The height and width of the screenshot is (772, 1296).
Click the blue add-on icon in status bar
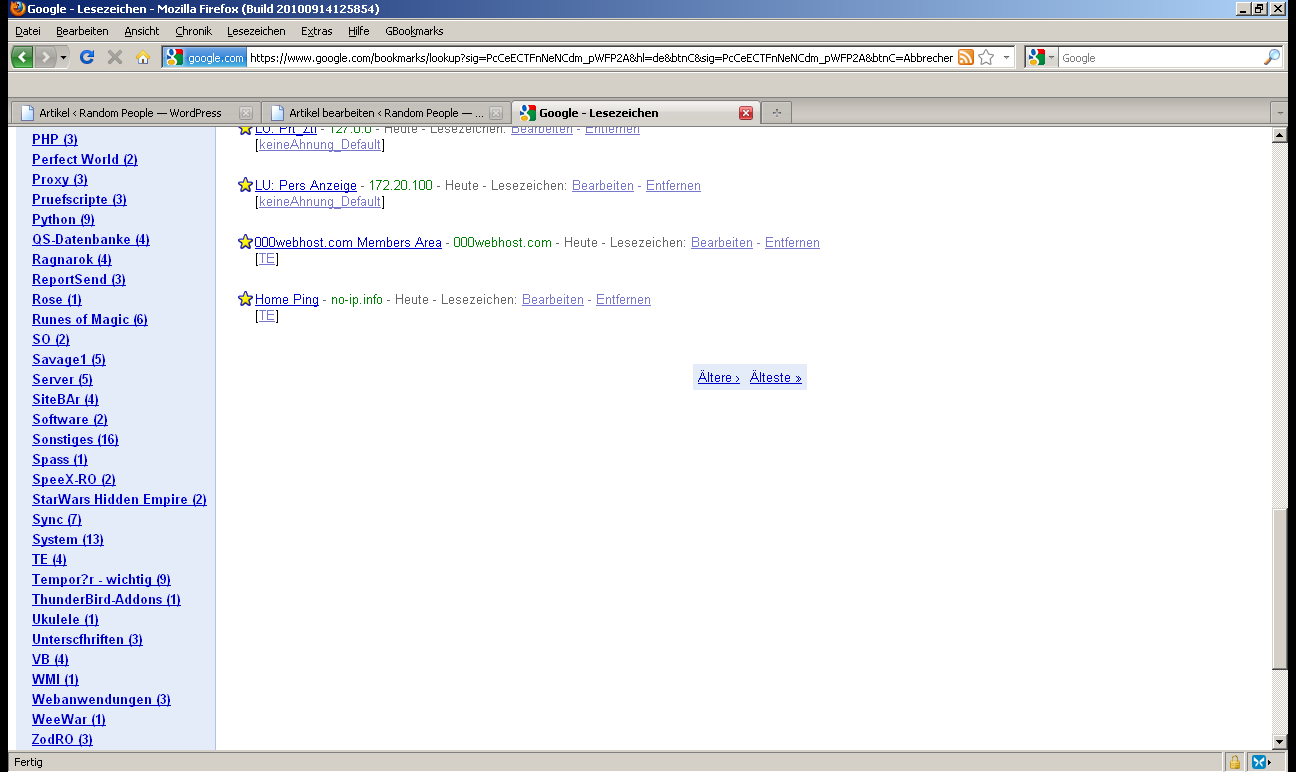click(1260, 762)
